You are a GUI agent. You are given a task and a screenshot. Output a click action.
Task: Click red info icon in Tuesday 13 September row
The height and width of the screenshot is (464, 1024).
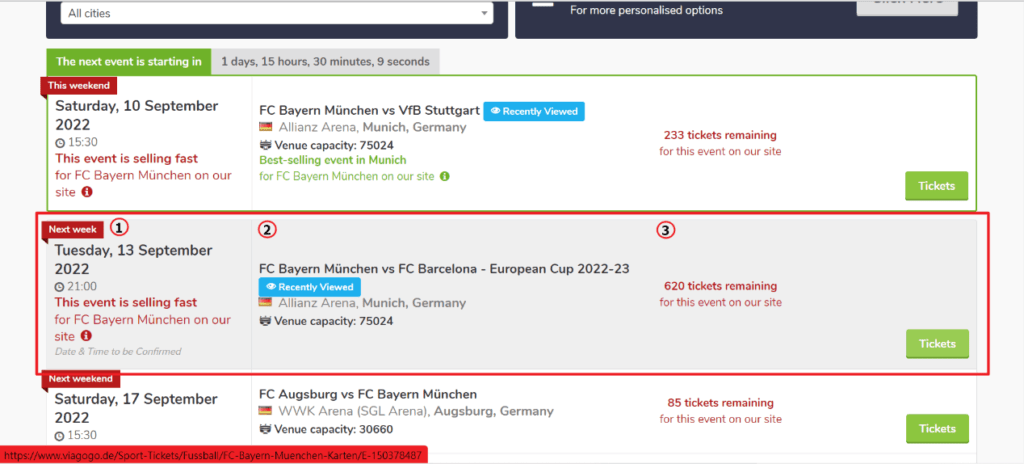[86, 336]
